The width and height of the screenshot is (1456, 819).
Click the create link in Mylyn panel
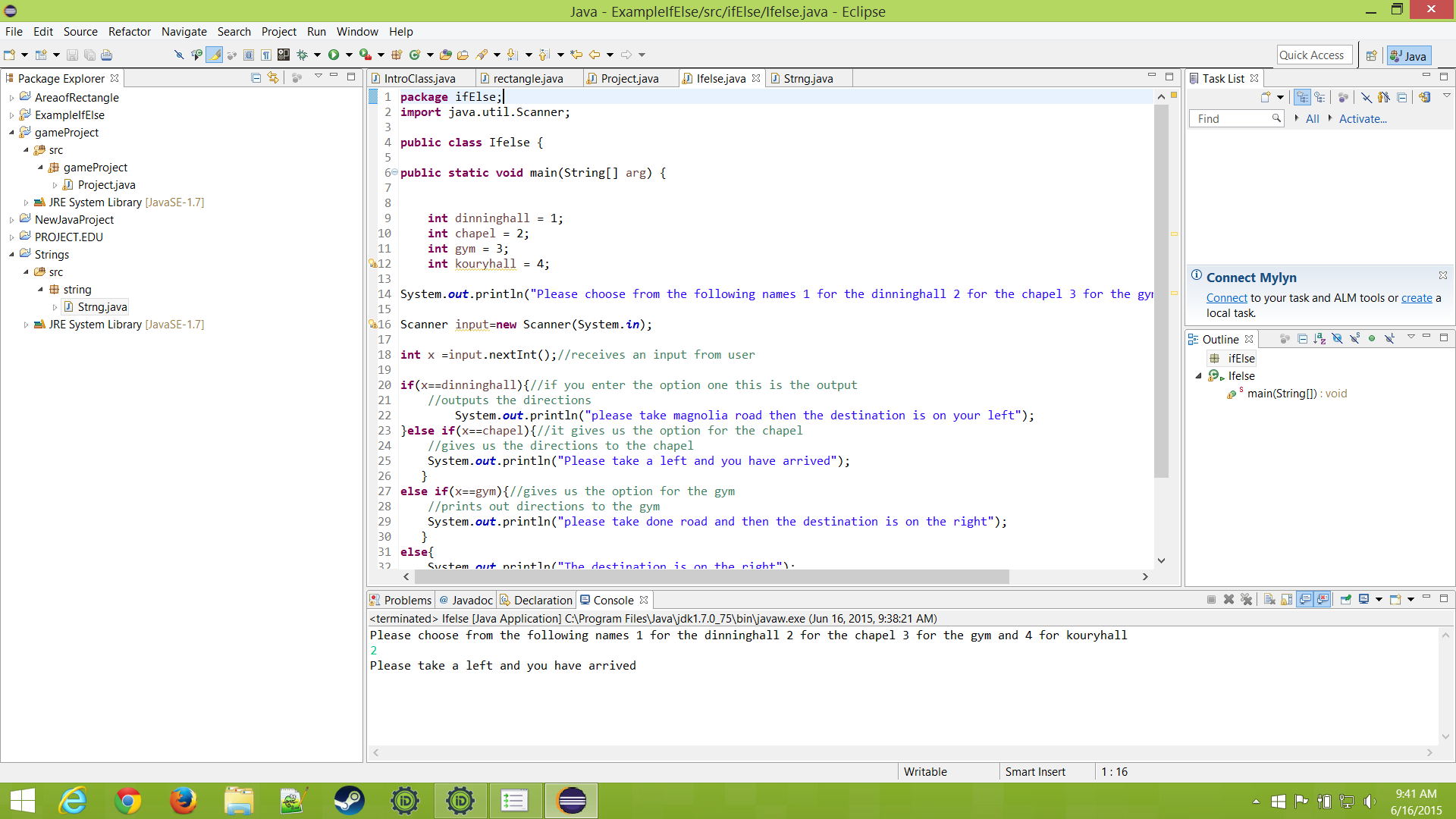click(x=1417, y=298)
